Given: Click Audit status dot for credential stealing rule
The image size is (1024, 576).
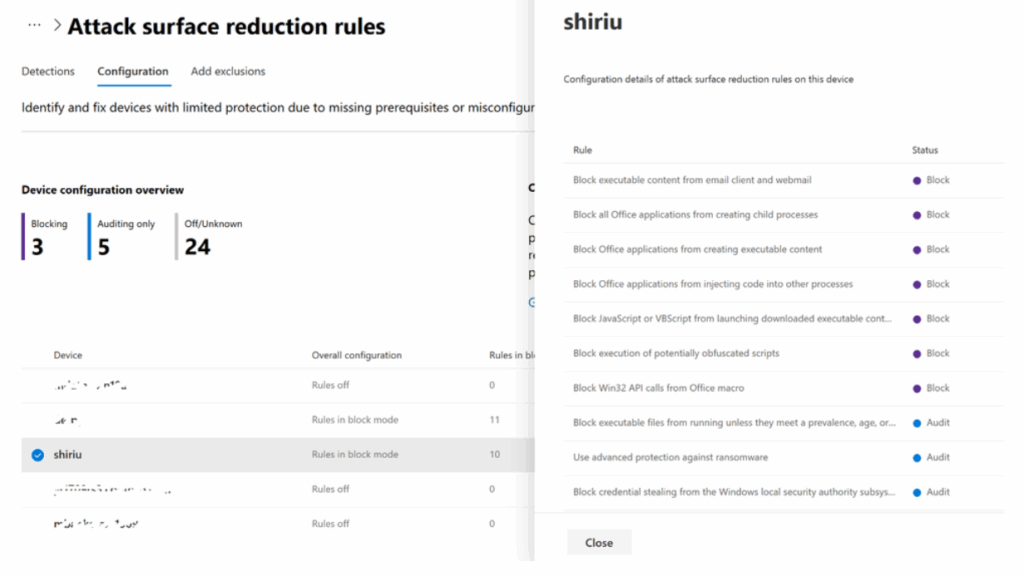Looking at the screenshot, I should pos(916,492).
